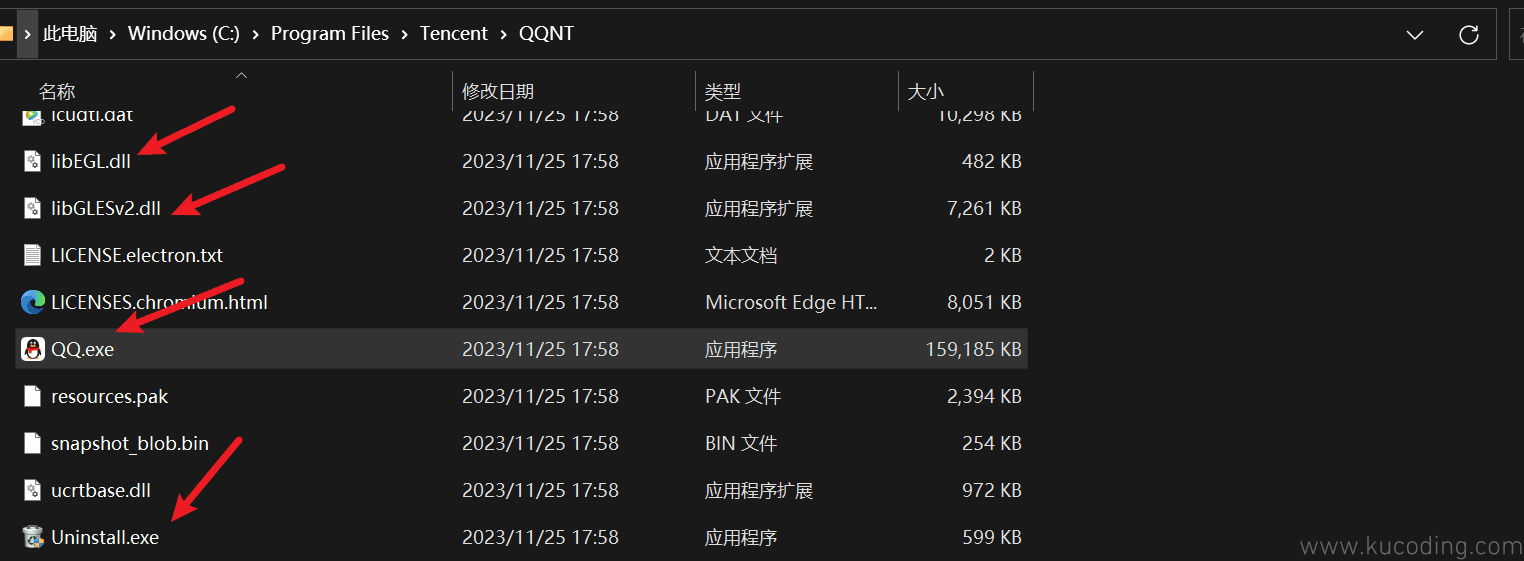Click the QQ penguin icon
Viewport: 1524px width, 561px height.
33,349
